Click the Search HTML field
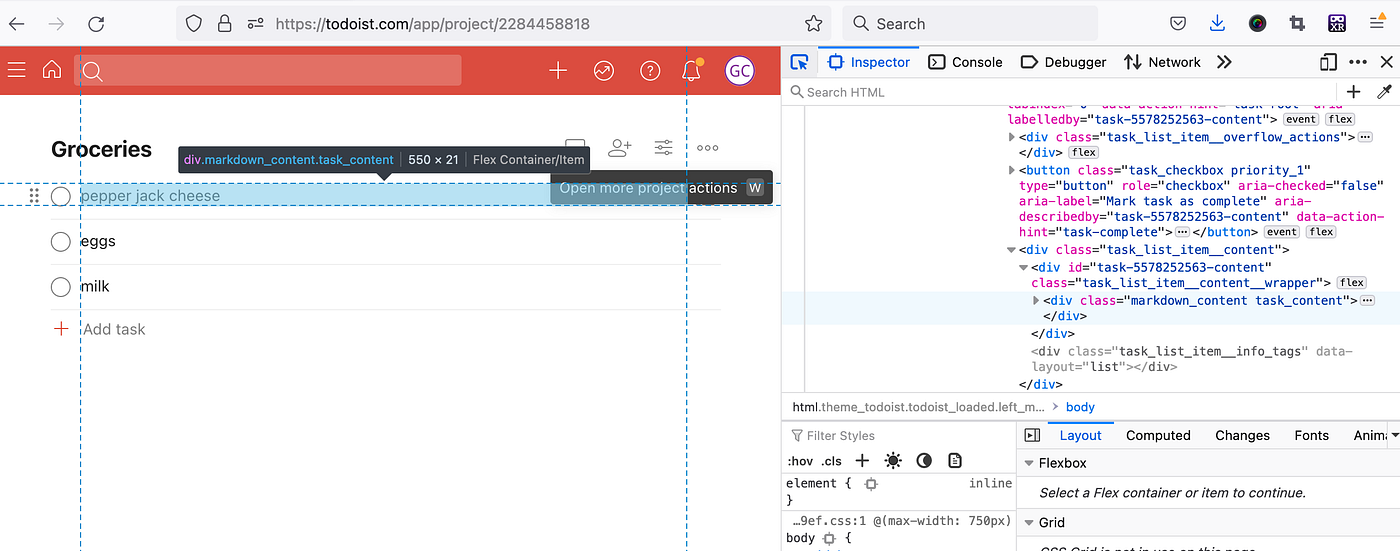The image size is (1400, 551). [x=1060, y=92]
